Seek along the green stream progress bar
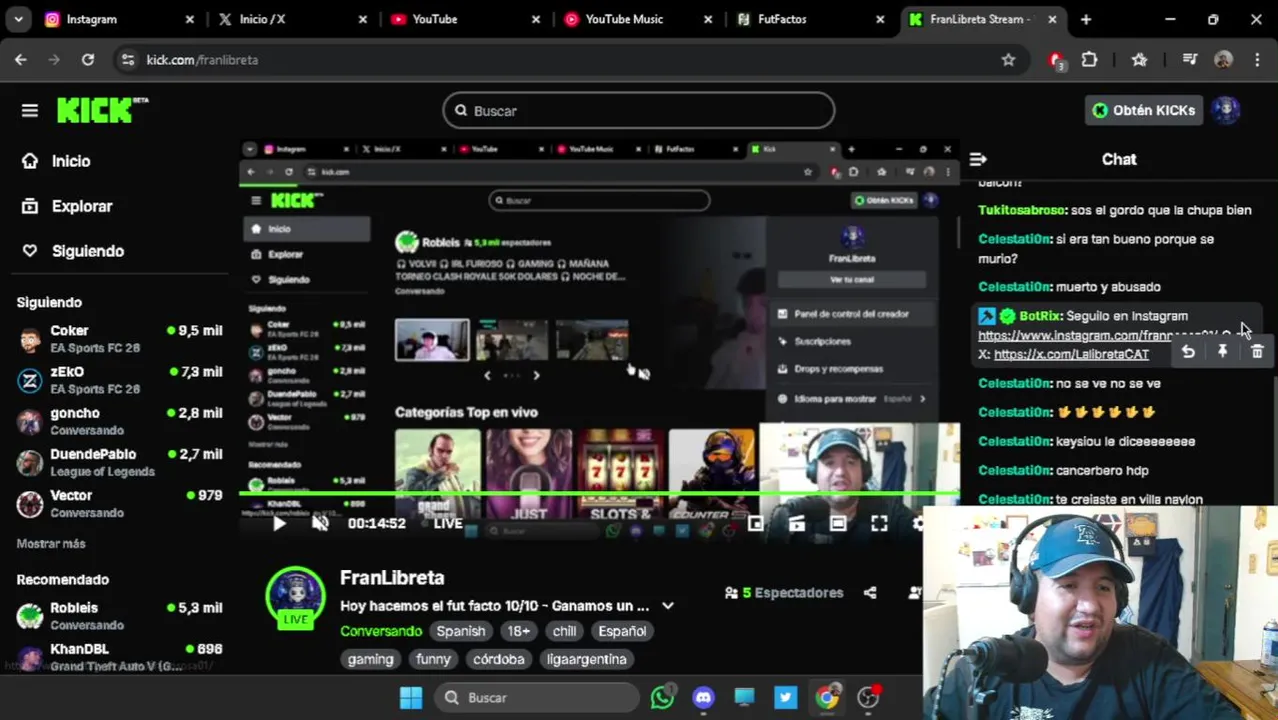The image size is (1278, 720). [x=599, y=493]
